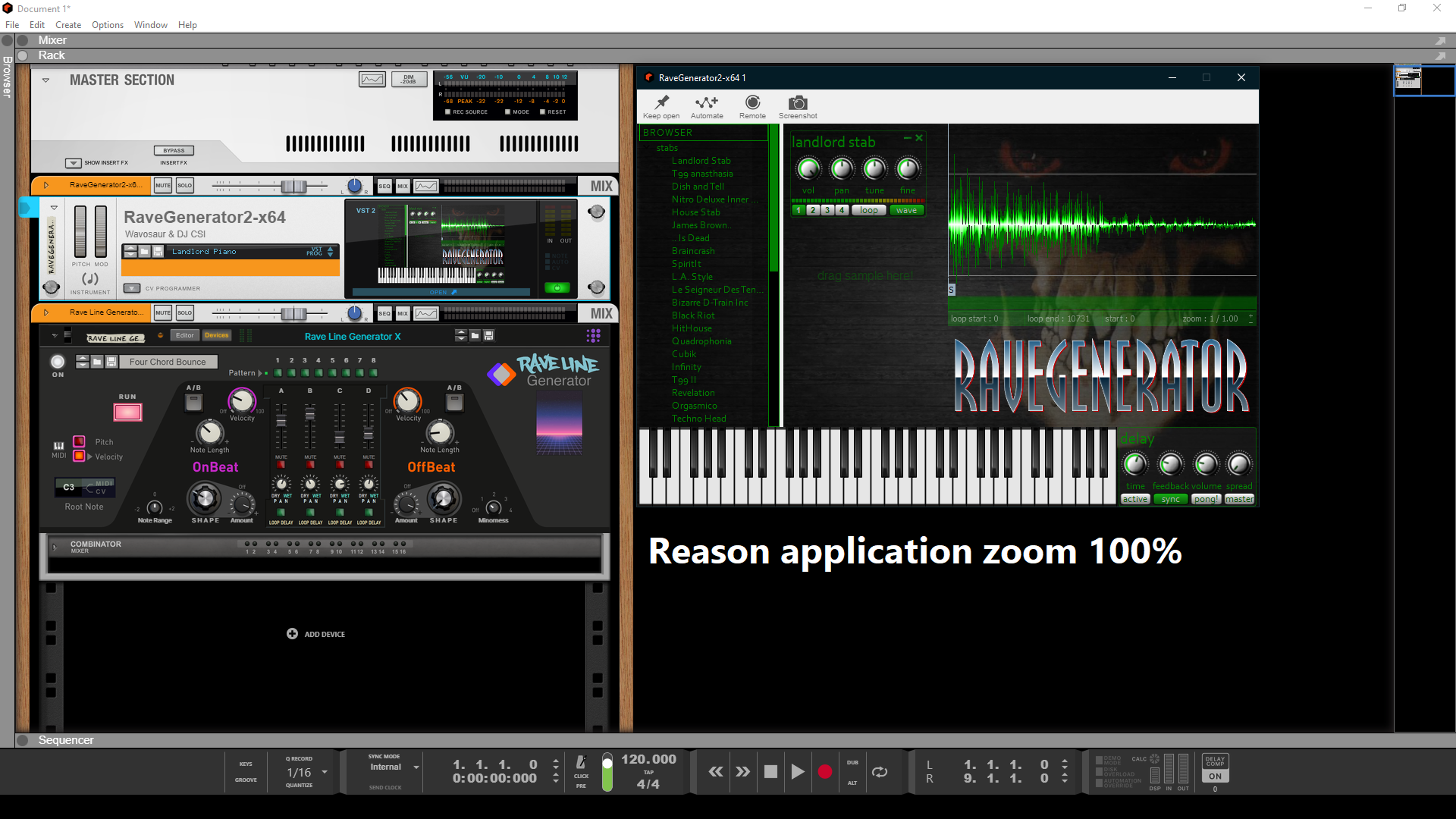Click the Editor button on Rave Line Generator

(x=185, y=335)
